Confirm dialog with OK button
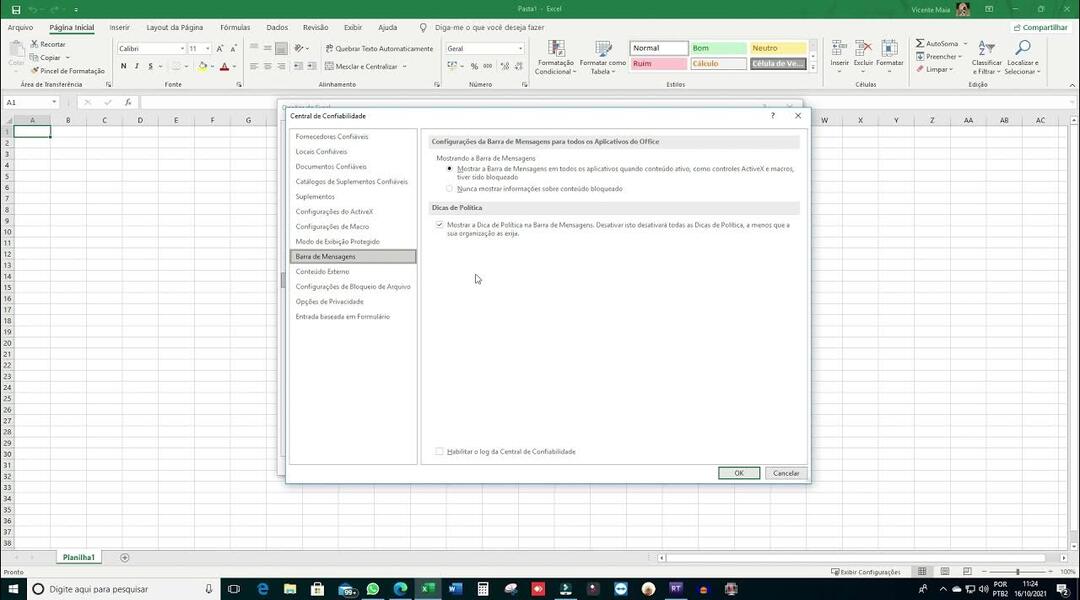Screen dimensions: 1080x600 pyautogui.click(x=739, y=473)
